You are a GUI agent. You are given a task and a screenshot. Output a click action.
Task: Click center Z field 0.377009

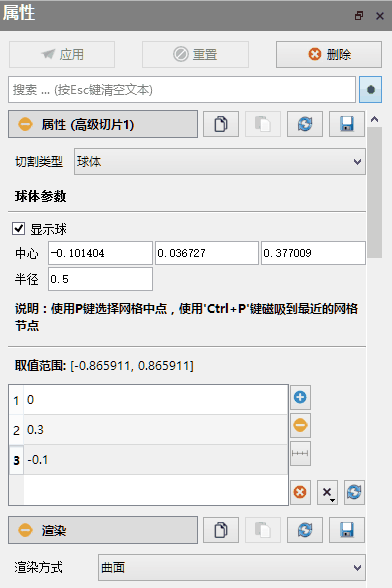[313, 253]
